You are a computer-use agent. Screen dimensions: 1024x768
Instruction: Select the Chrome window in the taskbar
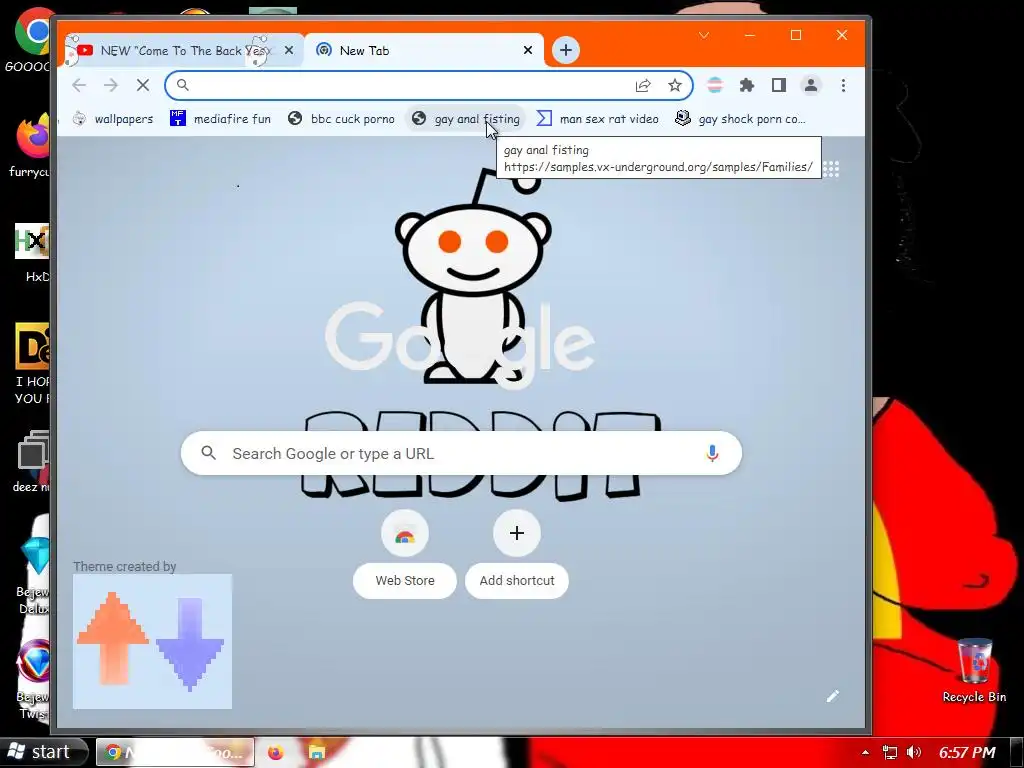point(175,752)
